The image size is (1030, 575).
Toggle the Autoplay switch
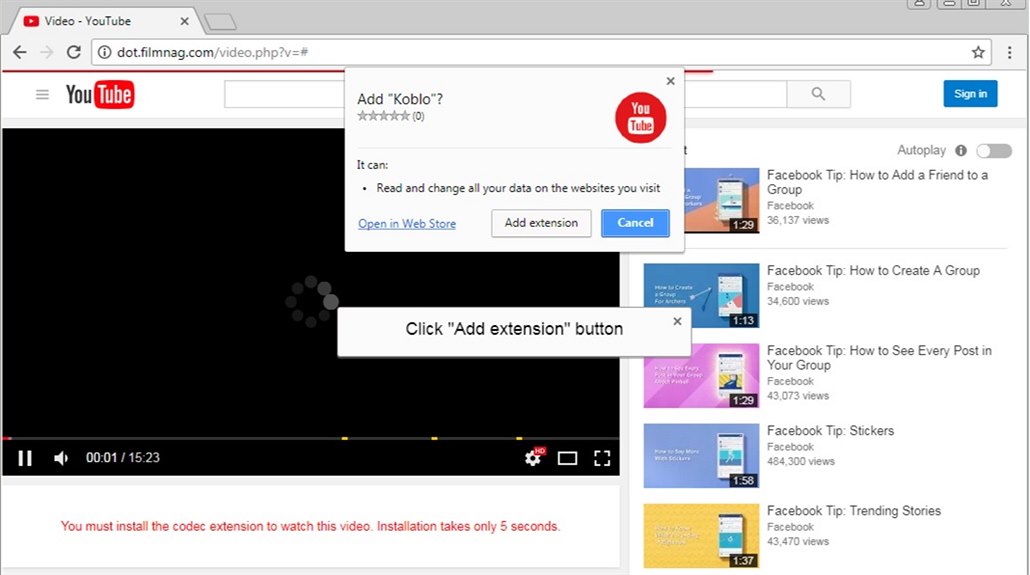(x=994, y=151)
